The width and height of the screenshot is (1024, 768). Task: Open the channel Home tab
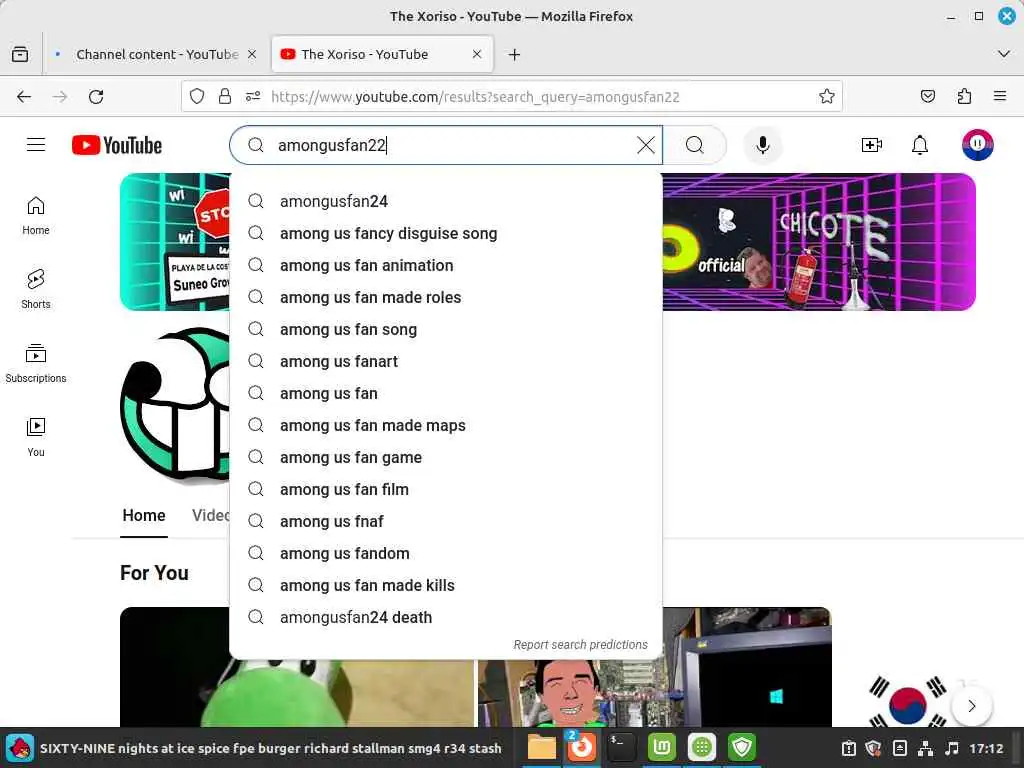click(144, 515)
